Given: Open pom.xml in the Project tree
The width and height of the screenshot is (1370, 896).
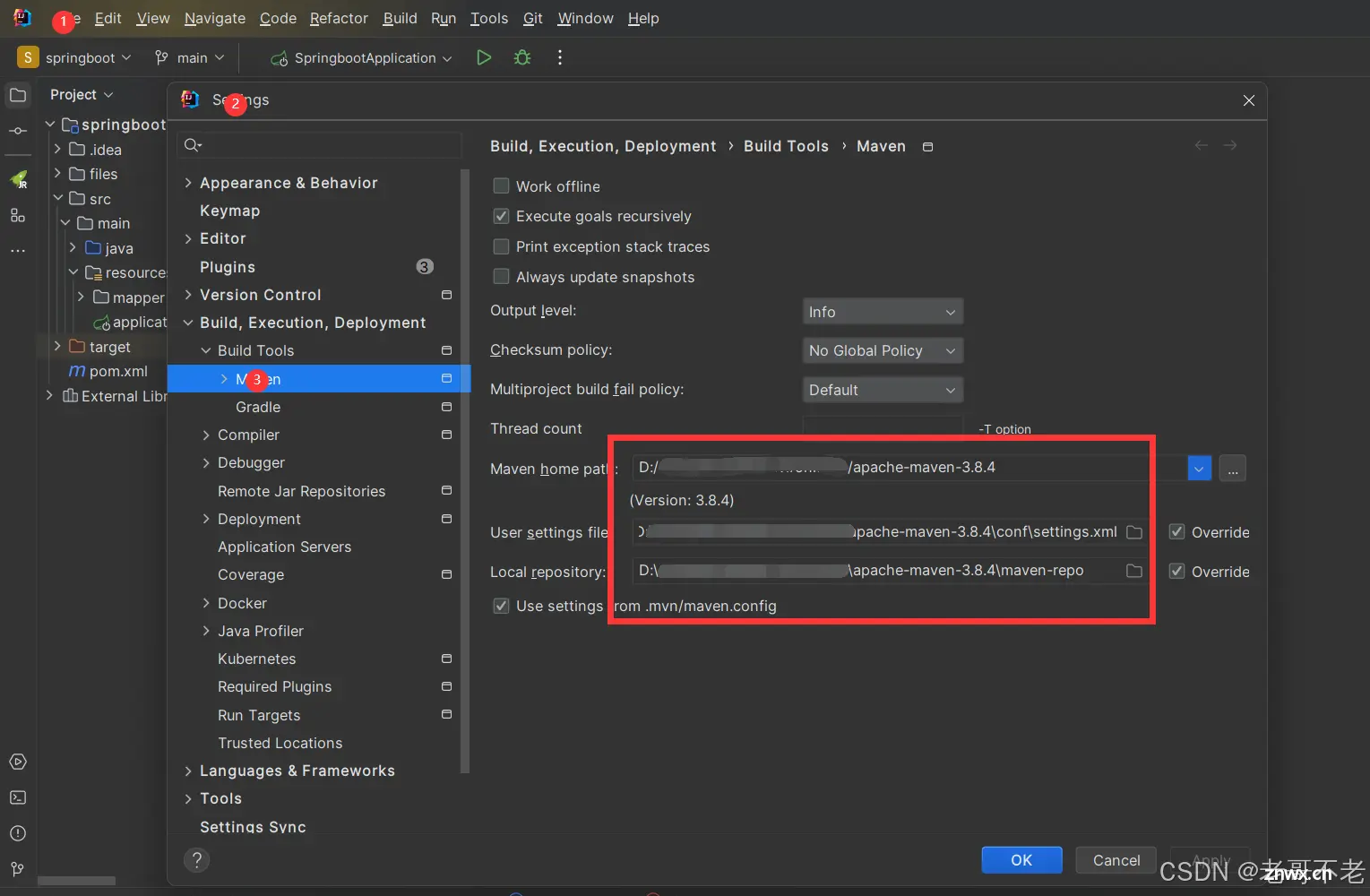Looking at the screenshot, I should pyautogui.click(x=118, y=371).
